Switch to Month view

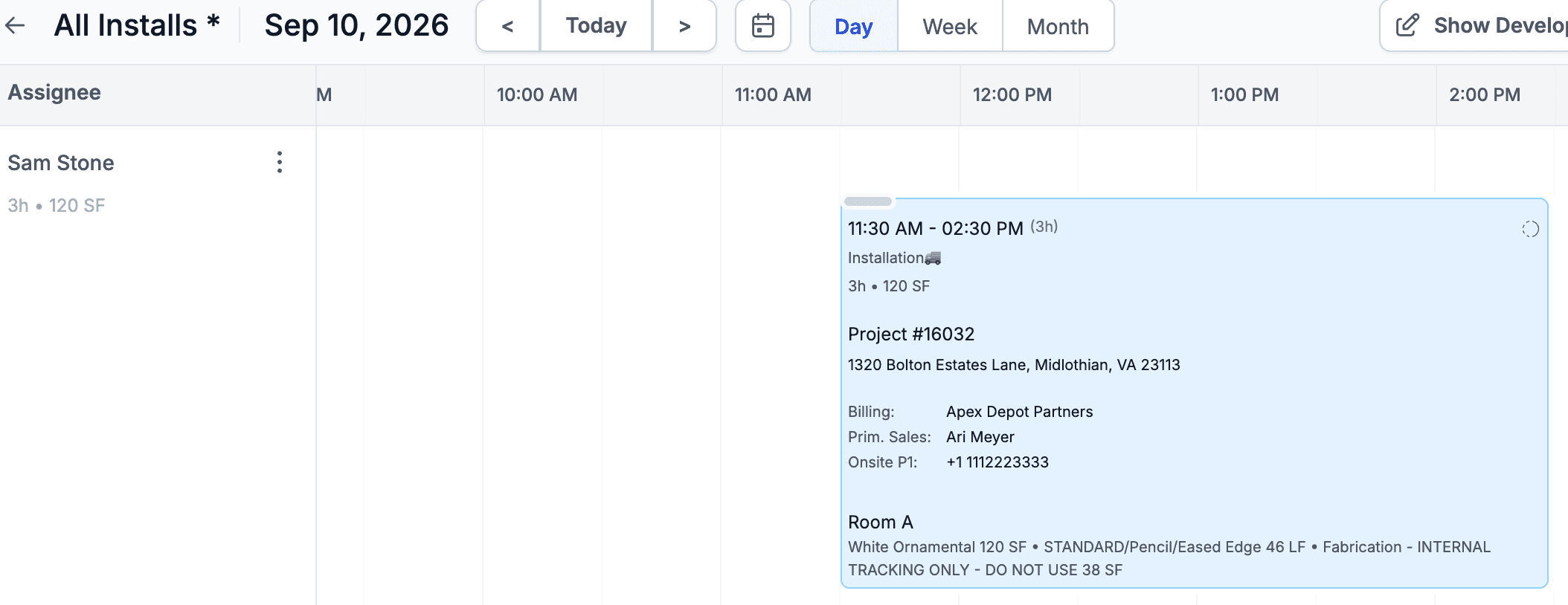click(1058, 26)
